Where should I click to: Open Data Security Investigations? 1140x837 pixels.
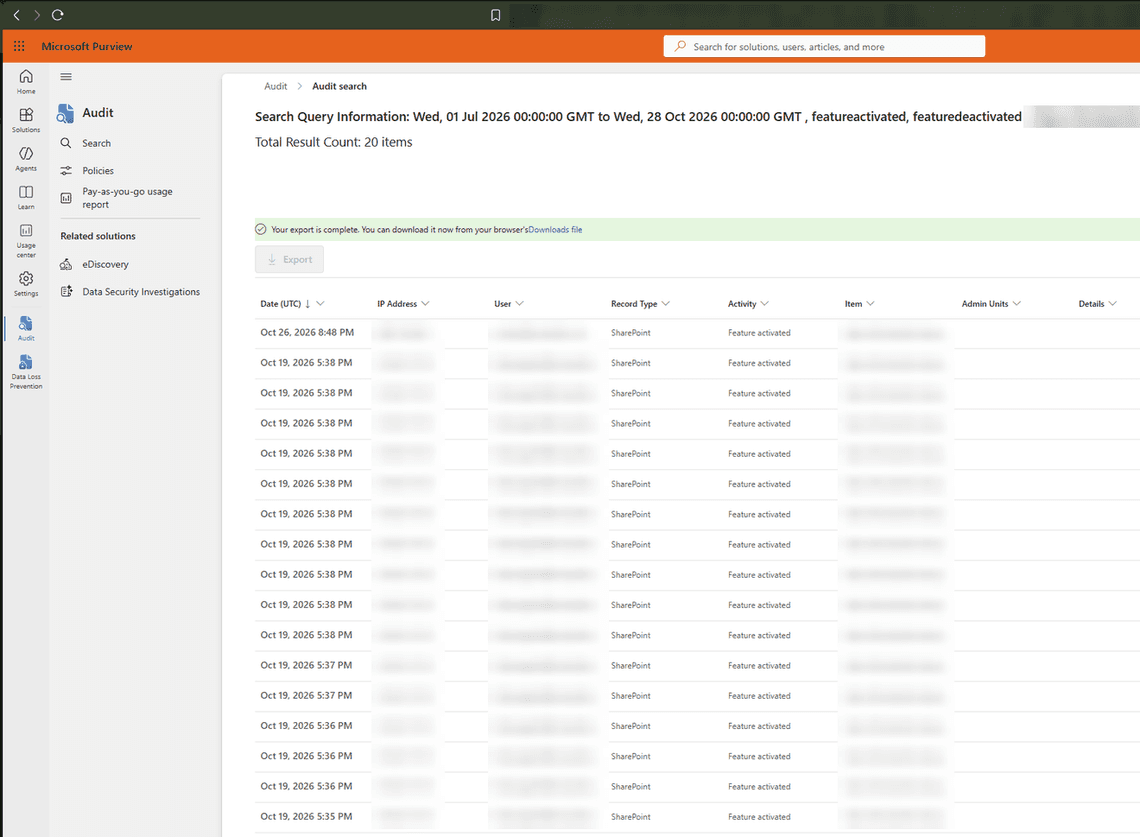click(140, 292)
